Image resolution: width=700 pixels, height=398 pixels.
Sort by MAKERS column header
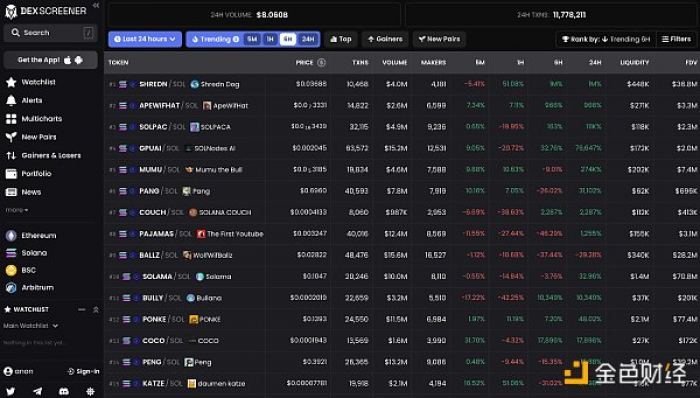point(433,62)
